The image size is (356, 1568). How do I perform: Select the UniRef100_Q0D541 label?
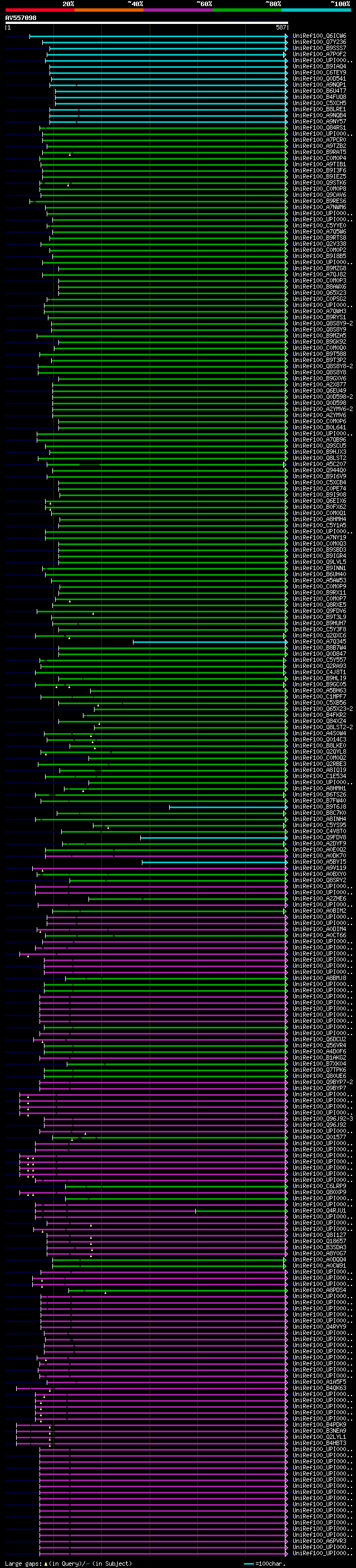[319, 78]
